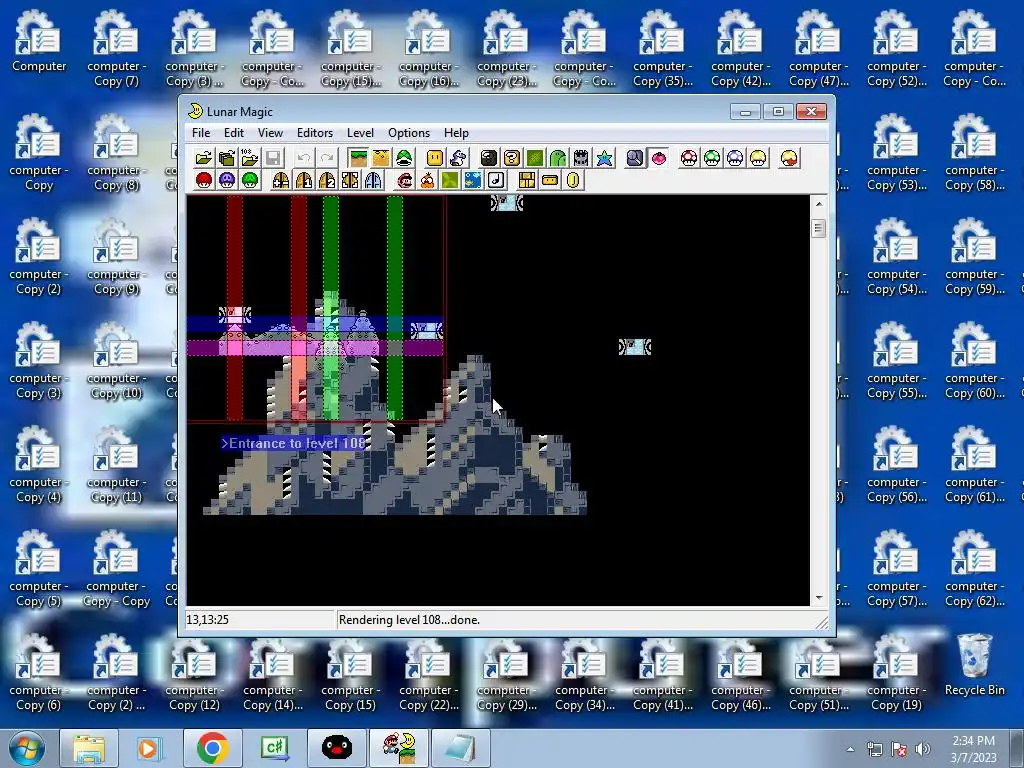Click the Mario head icon
The image size is (1024, 768).
coord(404,180)
